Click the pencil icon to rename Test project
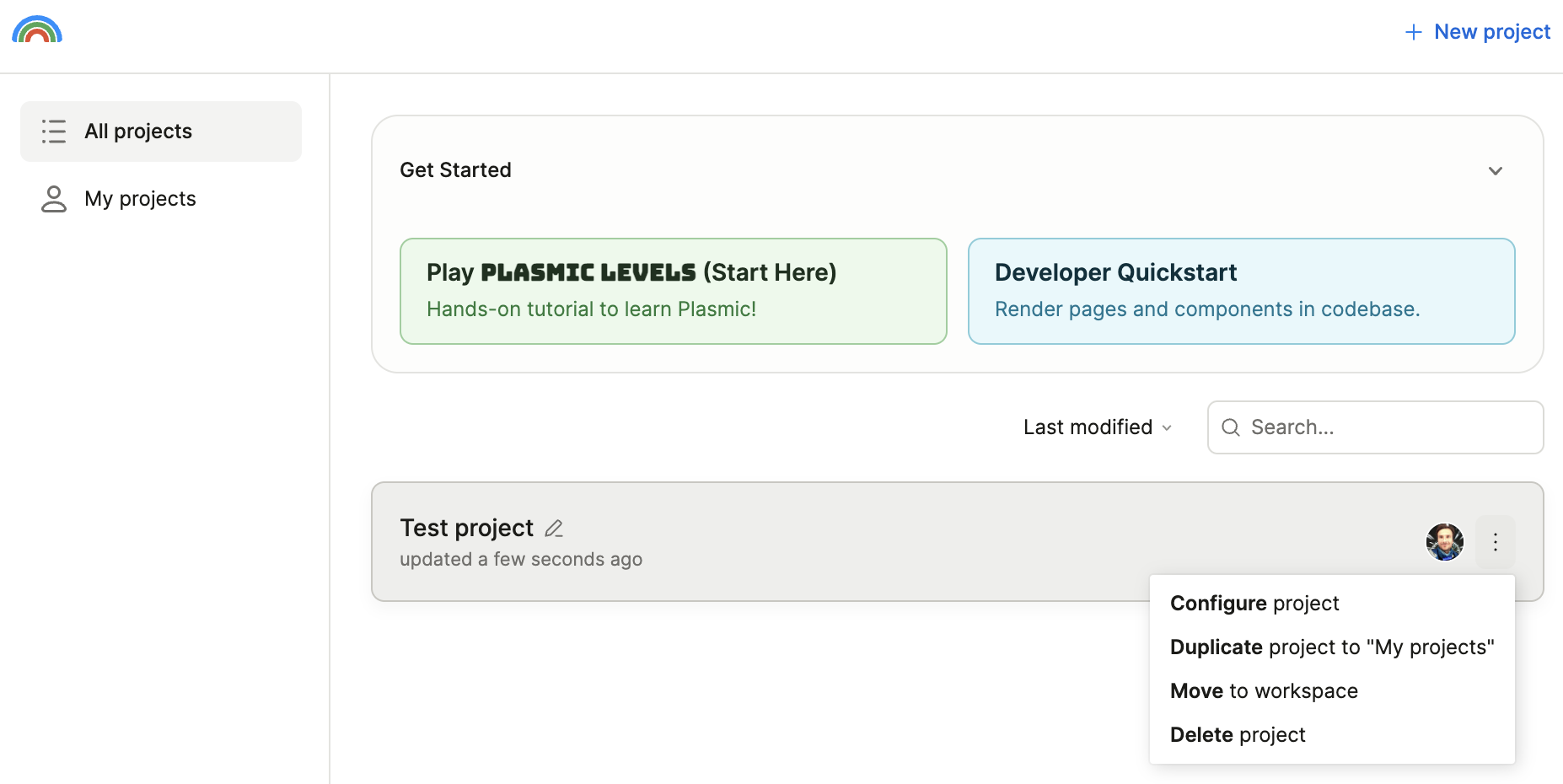 [554, 527]
